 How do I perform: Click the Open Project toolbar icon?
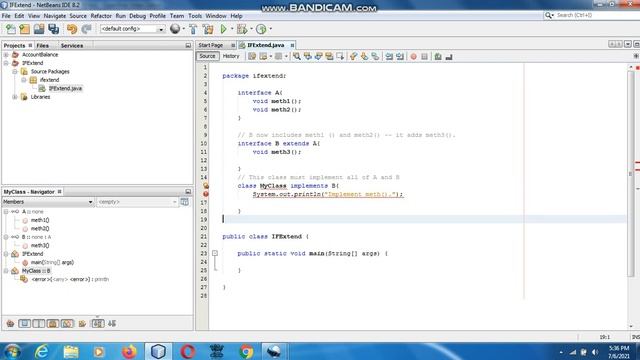click(39, 29)
